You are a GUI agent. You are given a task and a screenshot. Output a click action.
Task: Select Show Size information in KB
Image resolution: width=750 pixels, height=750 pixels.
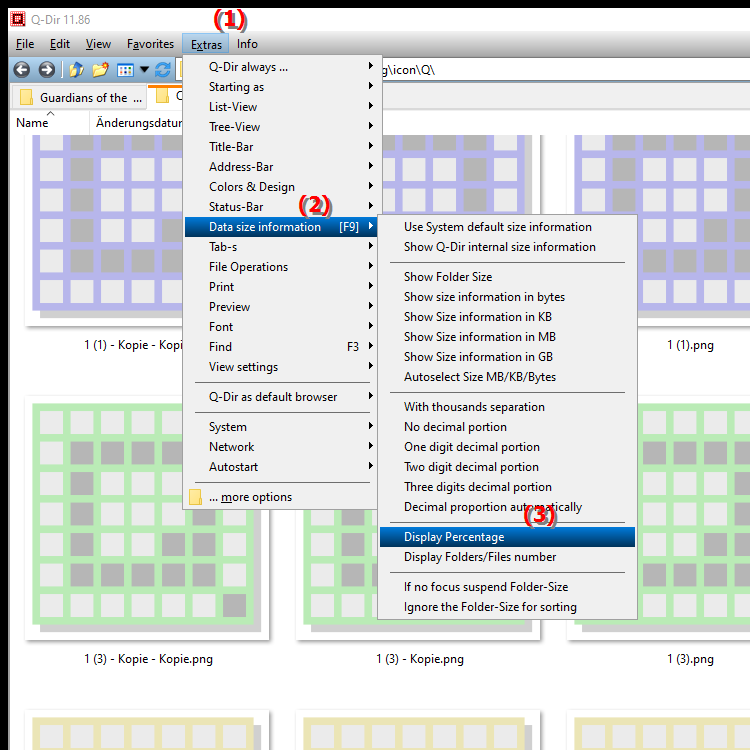click(x=507, y=317)
